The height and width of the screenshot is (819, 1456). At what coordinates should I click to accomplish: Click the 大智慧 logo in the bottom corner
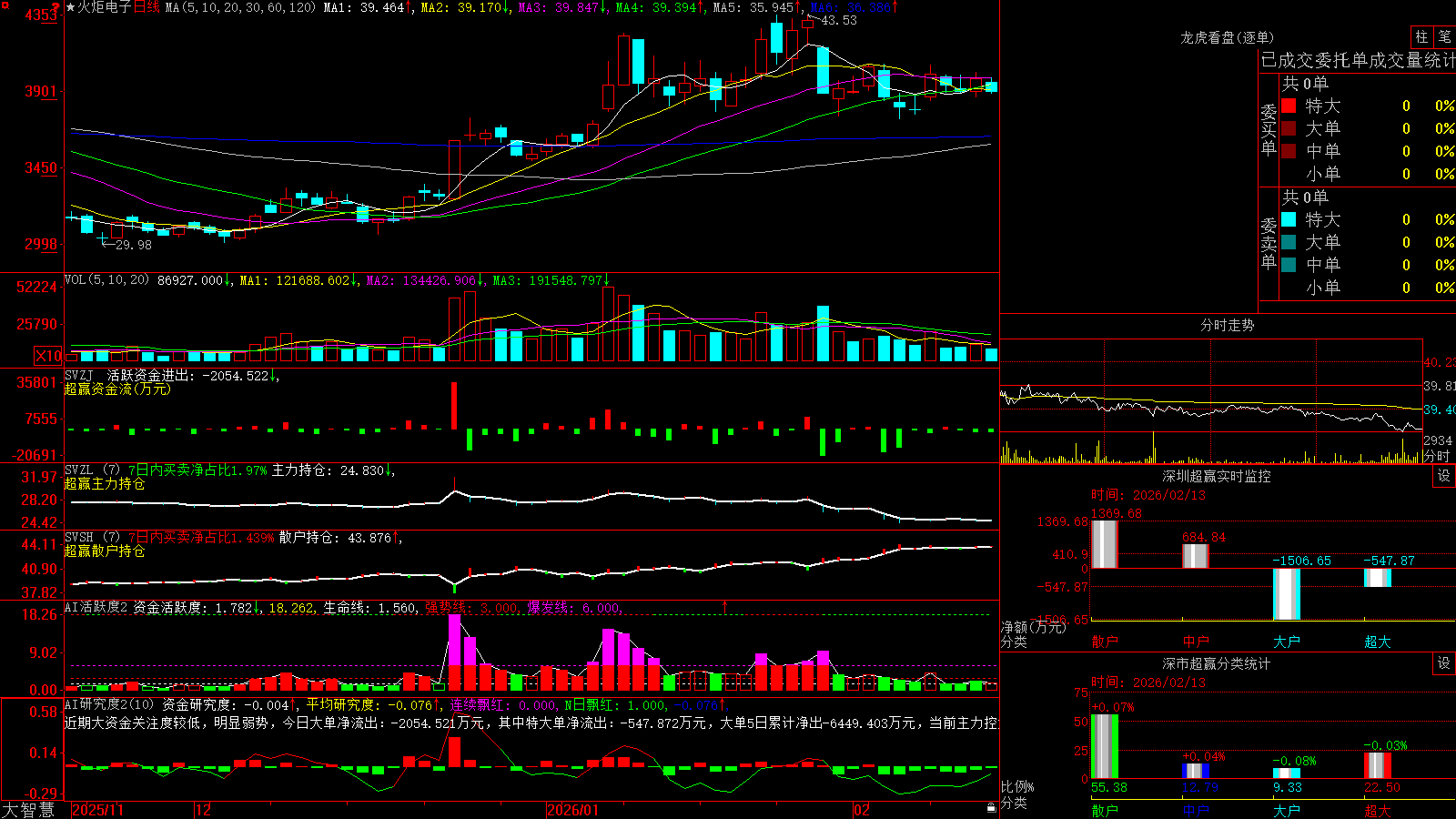[x=28, y=810]
